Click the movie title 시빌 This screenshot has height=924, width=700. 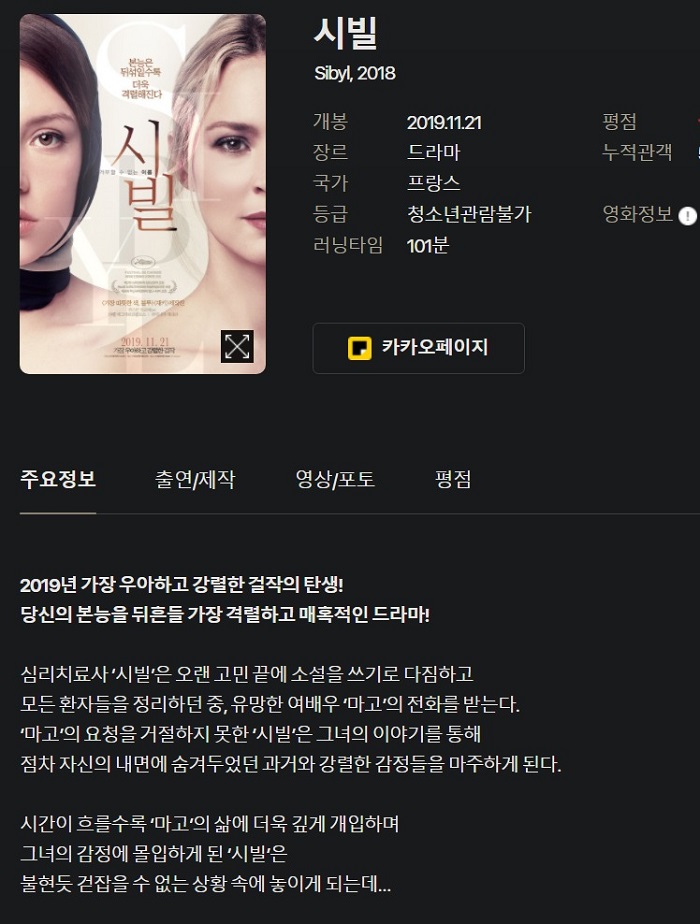[x=345, y=33]
